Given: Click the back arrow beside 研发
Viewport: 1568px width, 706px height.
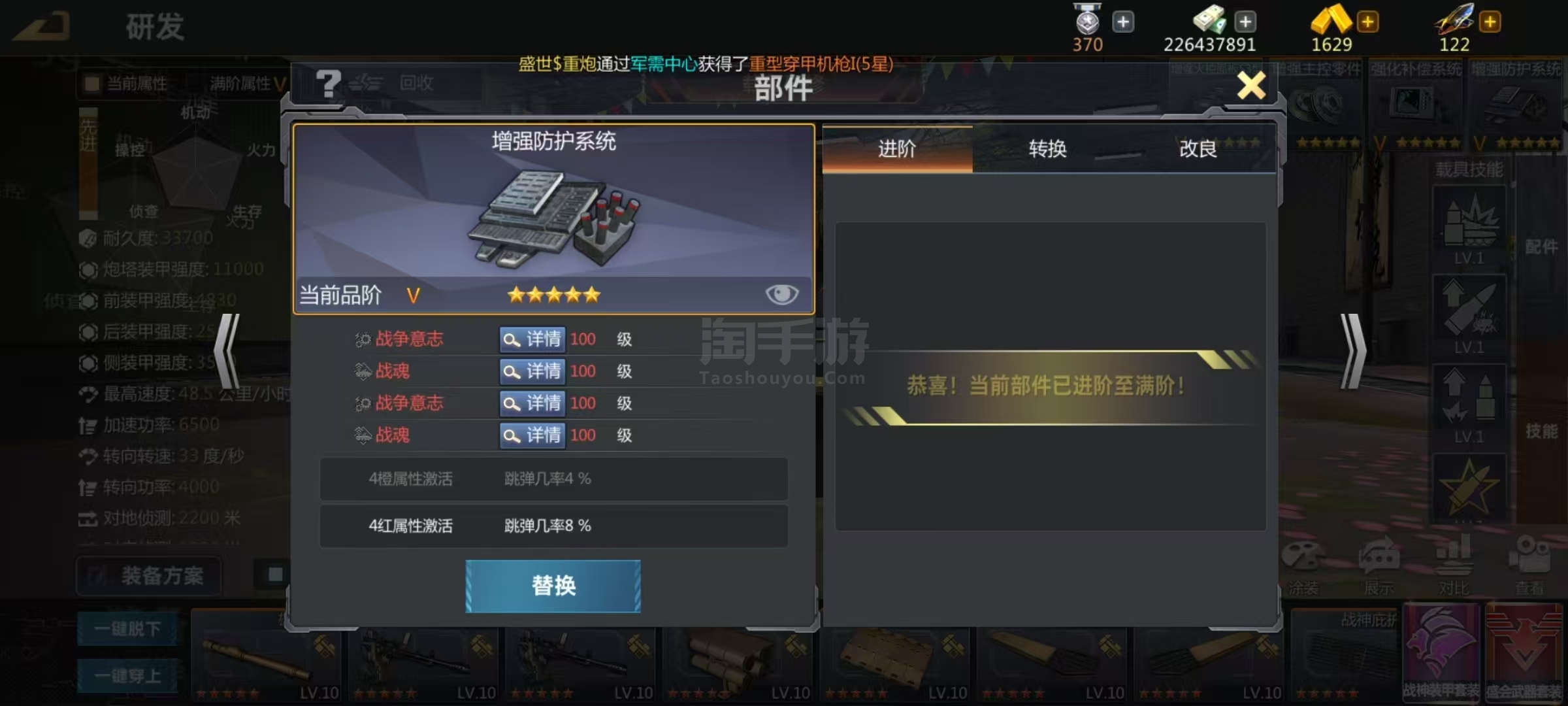Looking at the screenshot, I should (41, 26).
